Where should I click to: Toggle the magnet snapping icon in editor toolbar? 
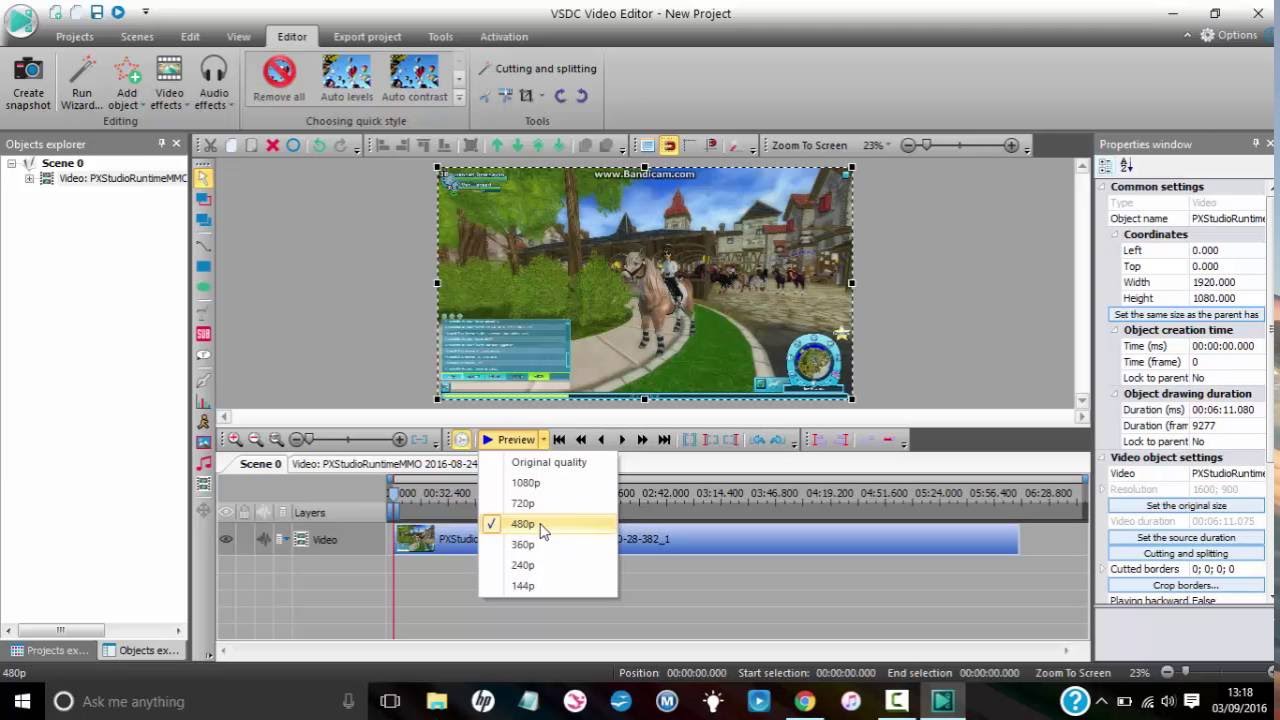click(669, 145)
